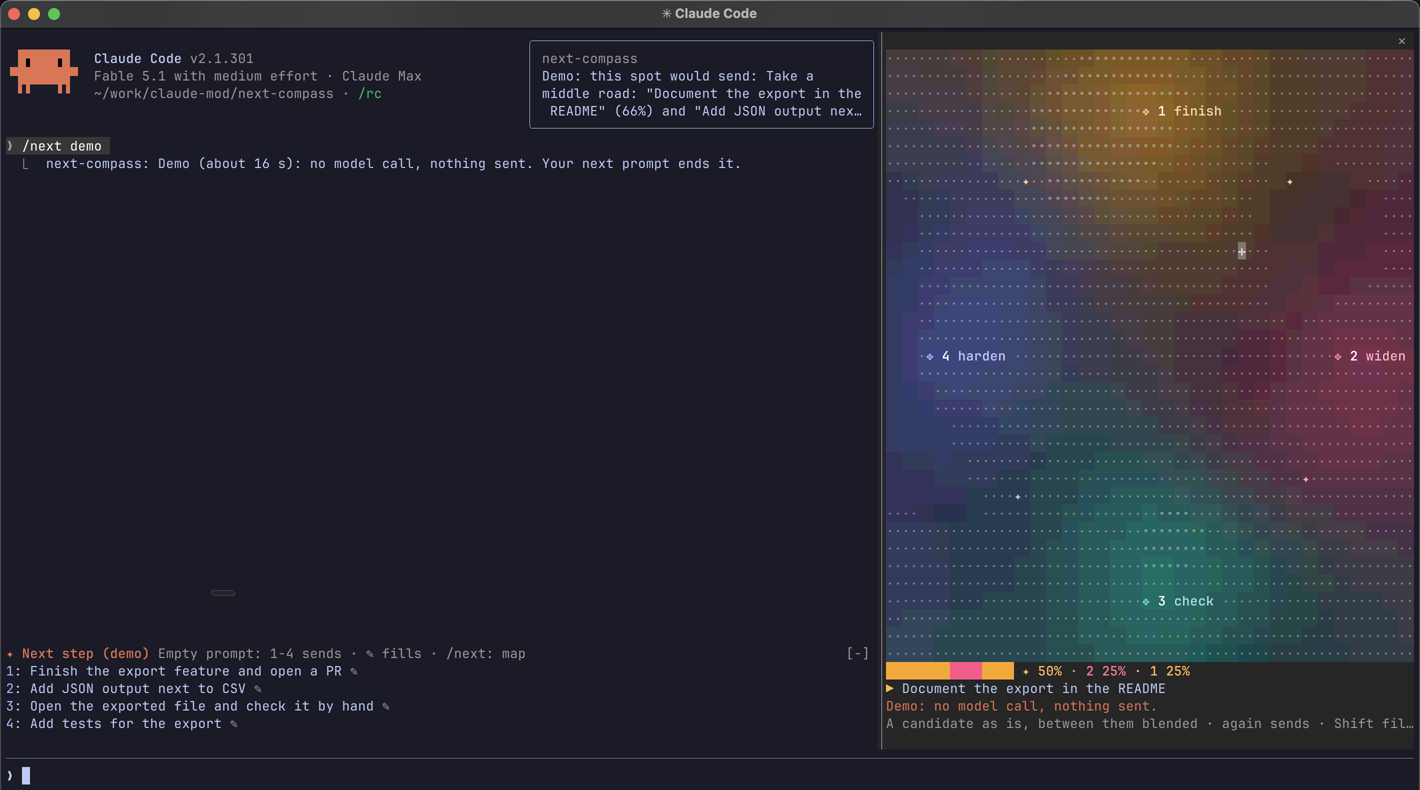Click the small scroll handle in the transcript
Viewport: 1420px width, 790px height.
point(223,593)
